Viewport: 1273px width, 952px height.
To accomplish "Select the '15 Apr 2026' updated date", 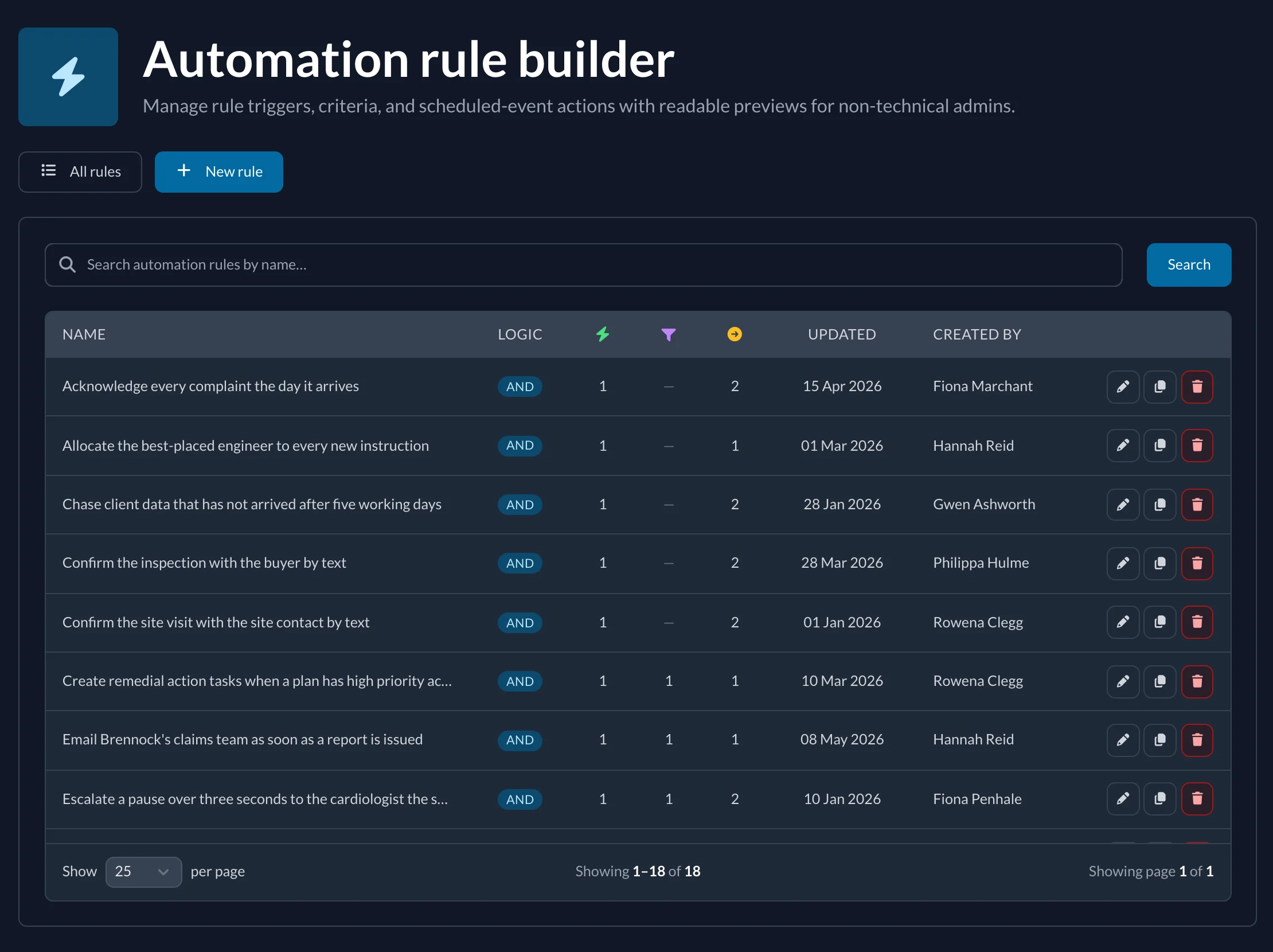I will (841, 386).
